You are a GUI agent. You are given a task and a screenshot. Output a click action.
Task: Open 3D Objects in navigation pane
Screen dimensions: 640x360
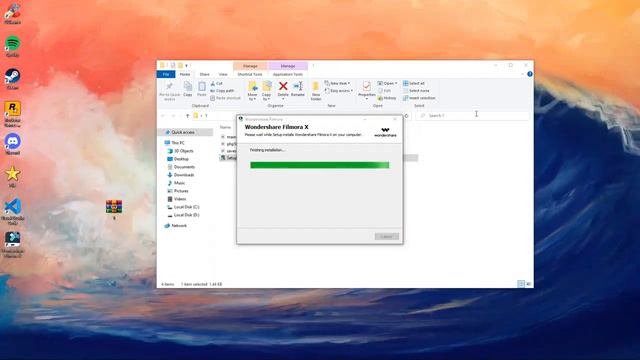(180, 151)
